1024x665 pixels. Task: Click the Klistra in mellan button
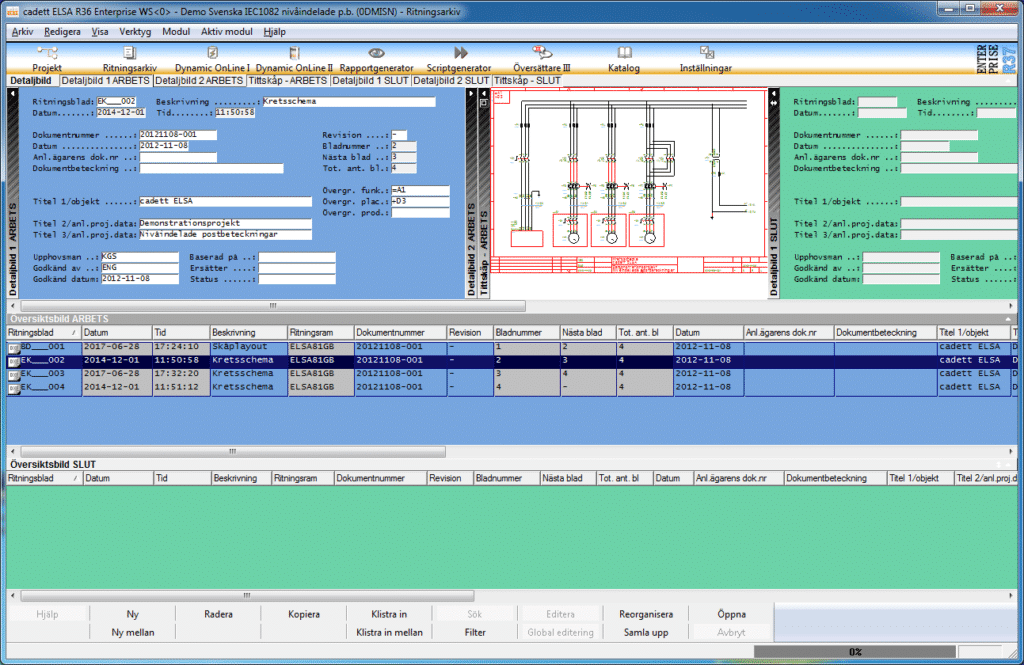[x=389, y=632]
